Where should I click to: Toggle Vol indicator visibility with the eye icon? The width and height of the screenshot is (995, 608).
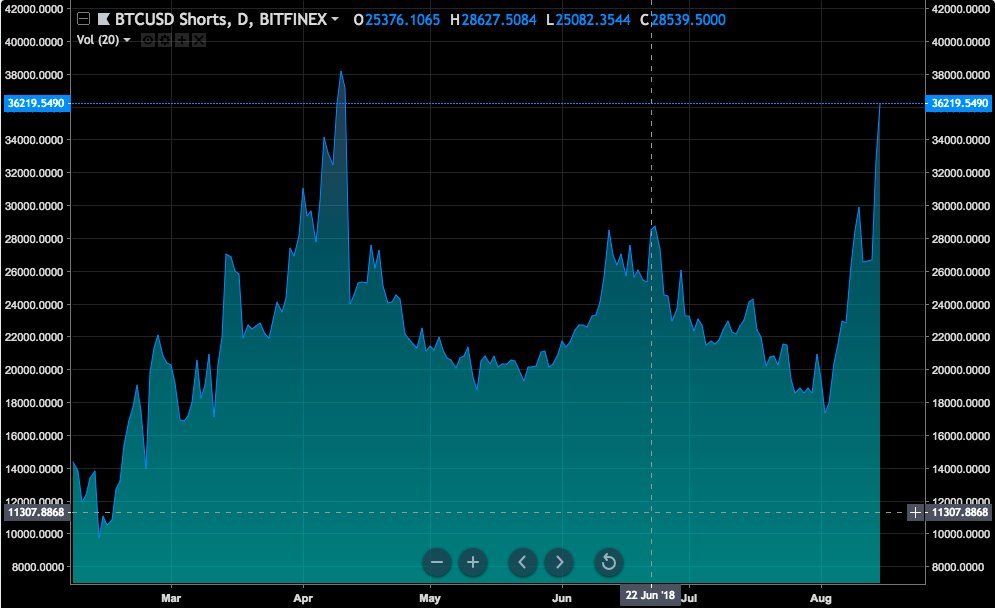147,41
